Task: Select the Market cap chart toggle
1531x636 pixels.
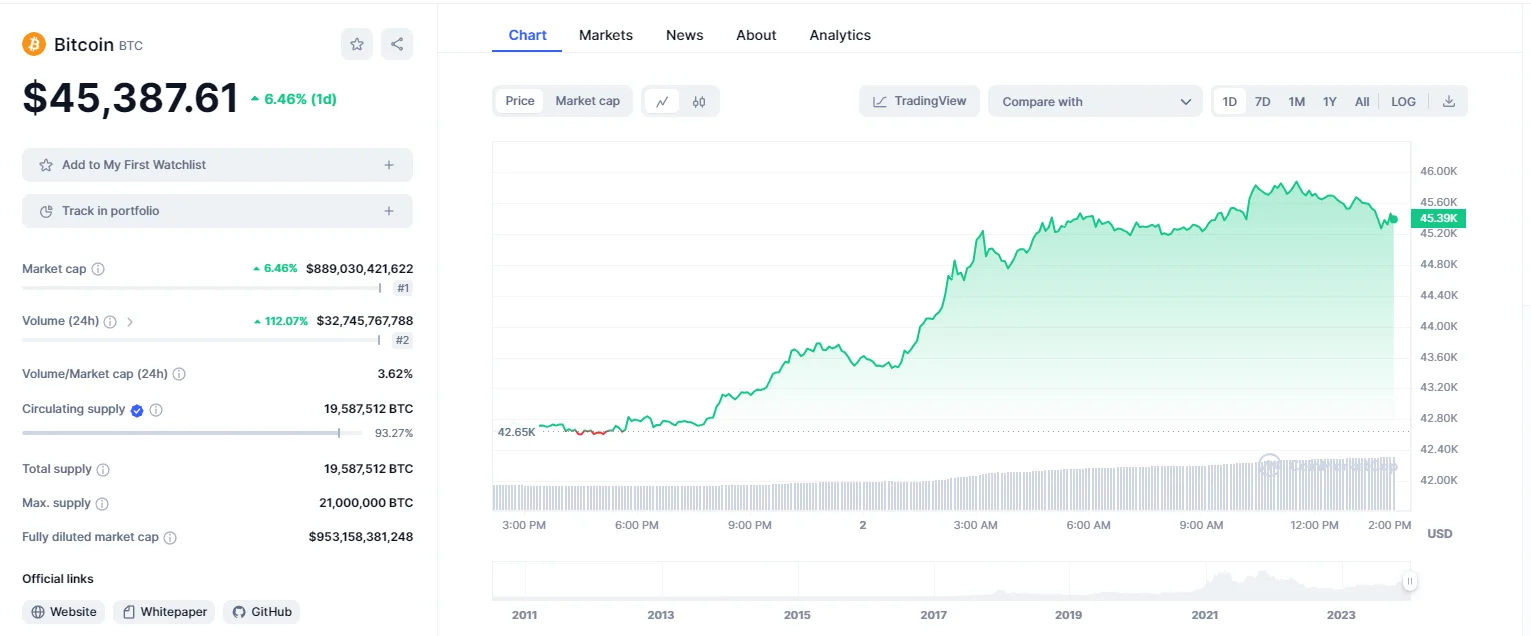Action: click(x=588, y=101)
